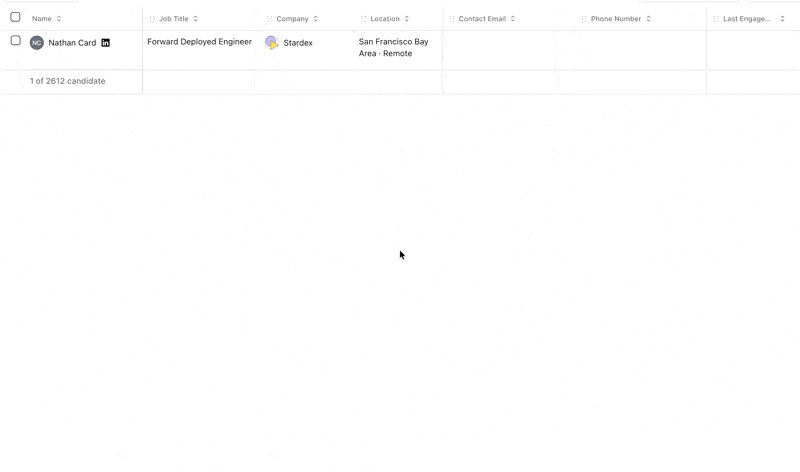Tick the select-all checkbox in header
This screenshot has width=800, height=472.
15,17
